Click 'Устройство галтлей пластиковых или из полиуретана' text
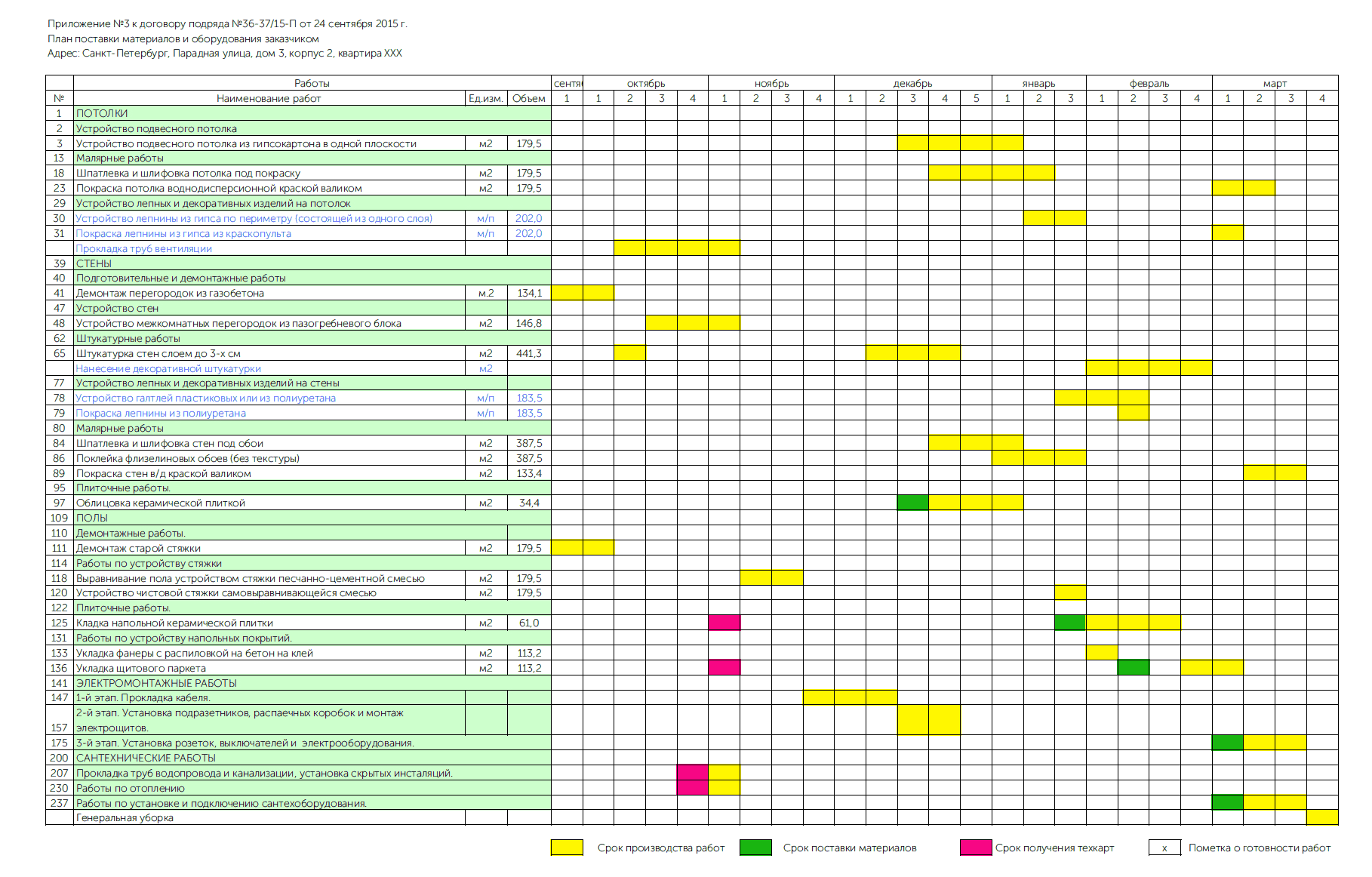 tap(205, 398)
